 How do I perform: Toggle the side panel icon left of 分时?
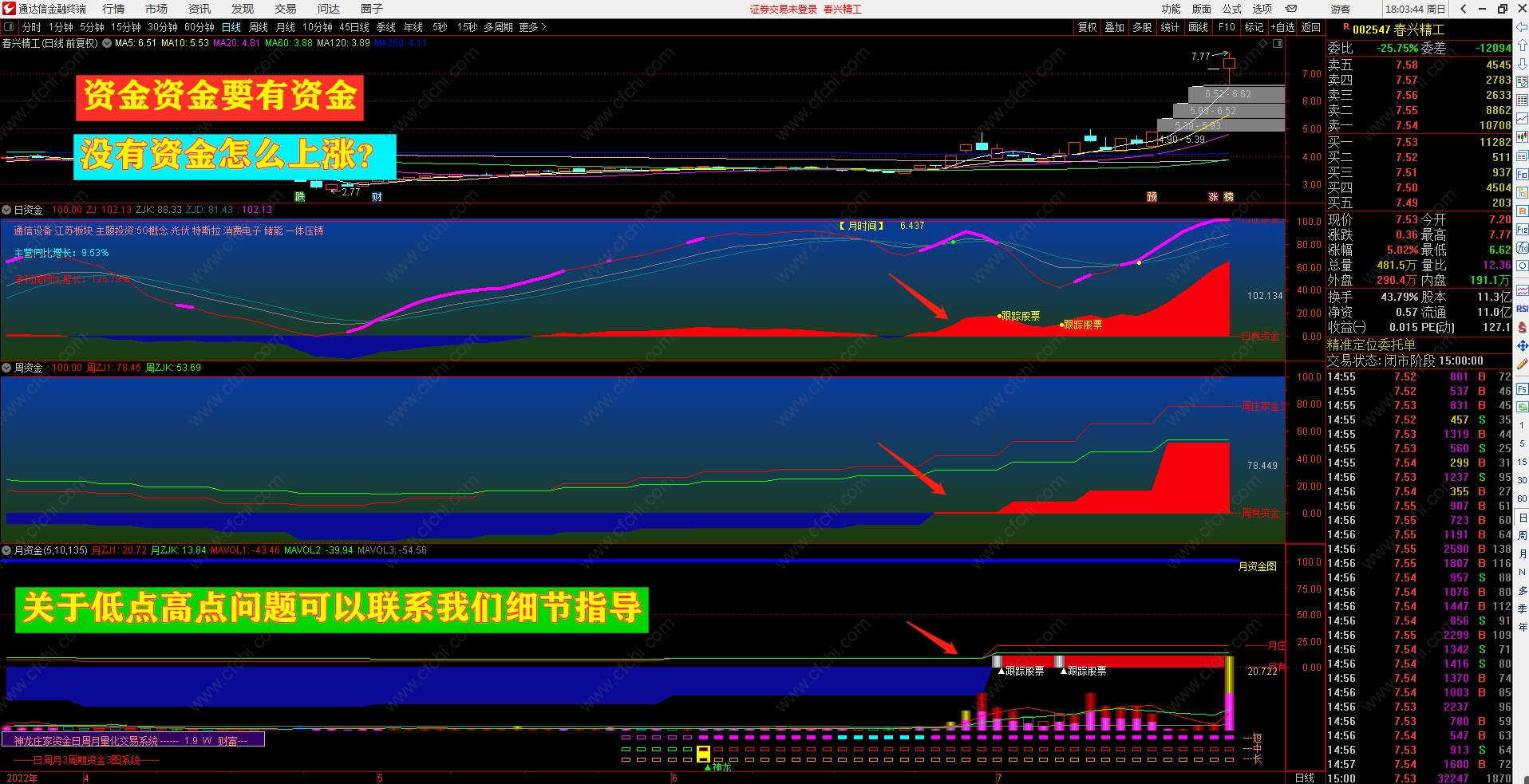pyautogui.click(x=9, y=27)
